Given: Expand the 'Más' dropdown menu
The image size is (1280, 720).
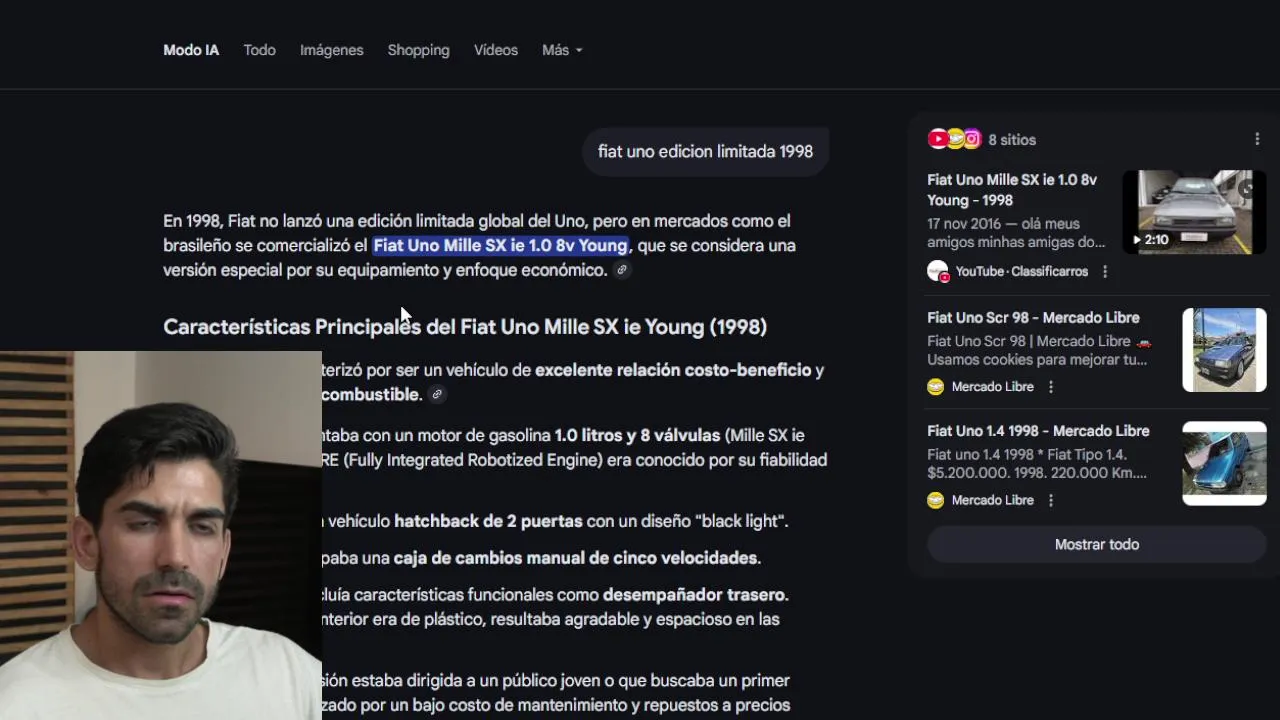Looking at the screenshot, I should point(562,50).
